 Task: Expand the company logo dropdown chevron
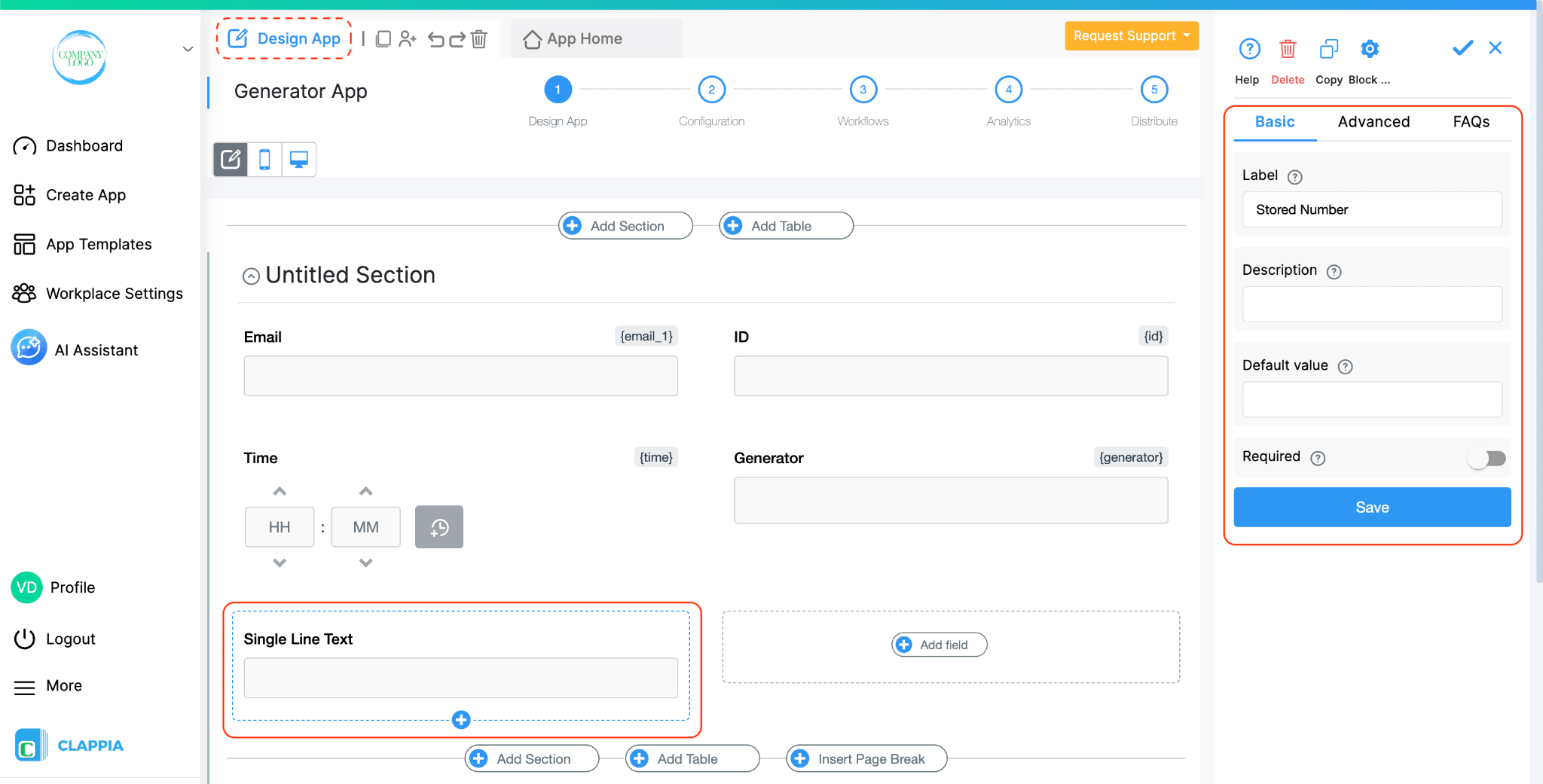pos(188,50)
